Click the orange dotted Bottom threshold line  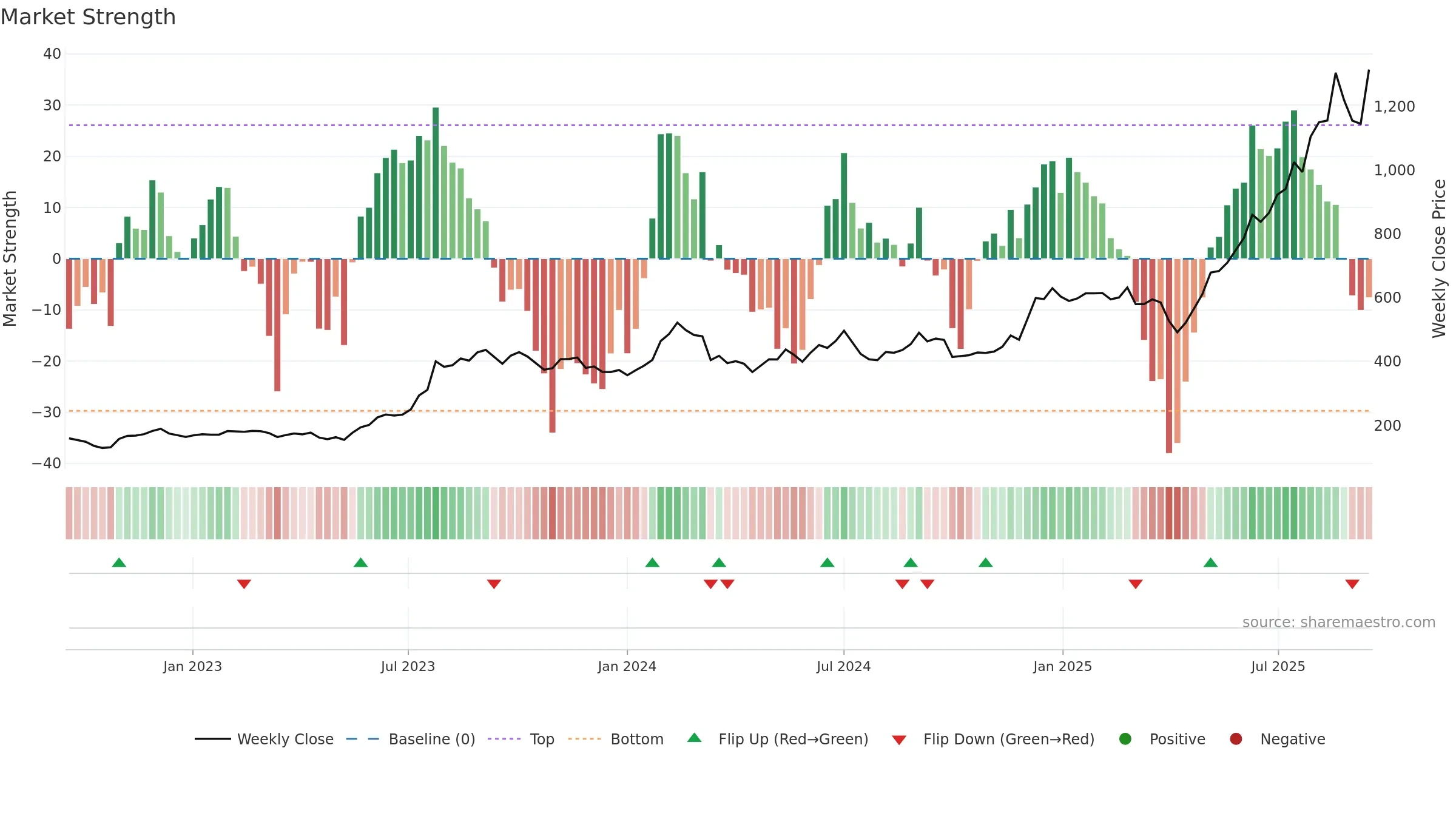[x=719, y=411]
